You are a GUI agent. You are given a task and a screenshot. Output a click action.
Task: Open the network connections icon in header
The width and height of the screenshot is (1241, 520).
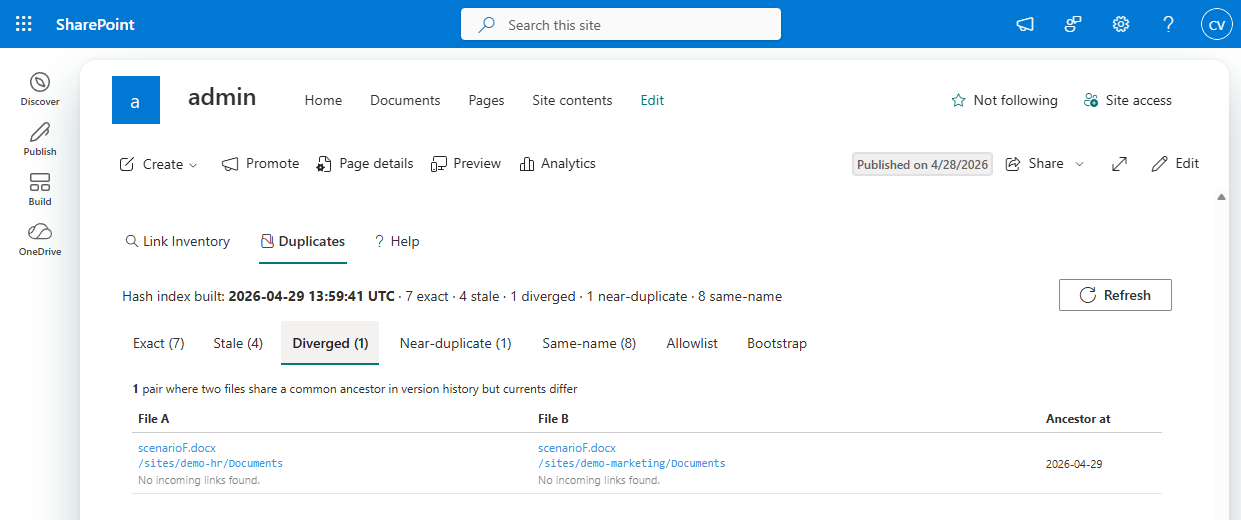tap(1073, 24)
